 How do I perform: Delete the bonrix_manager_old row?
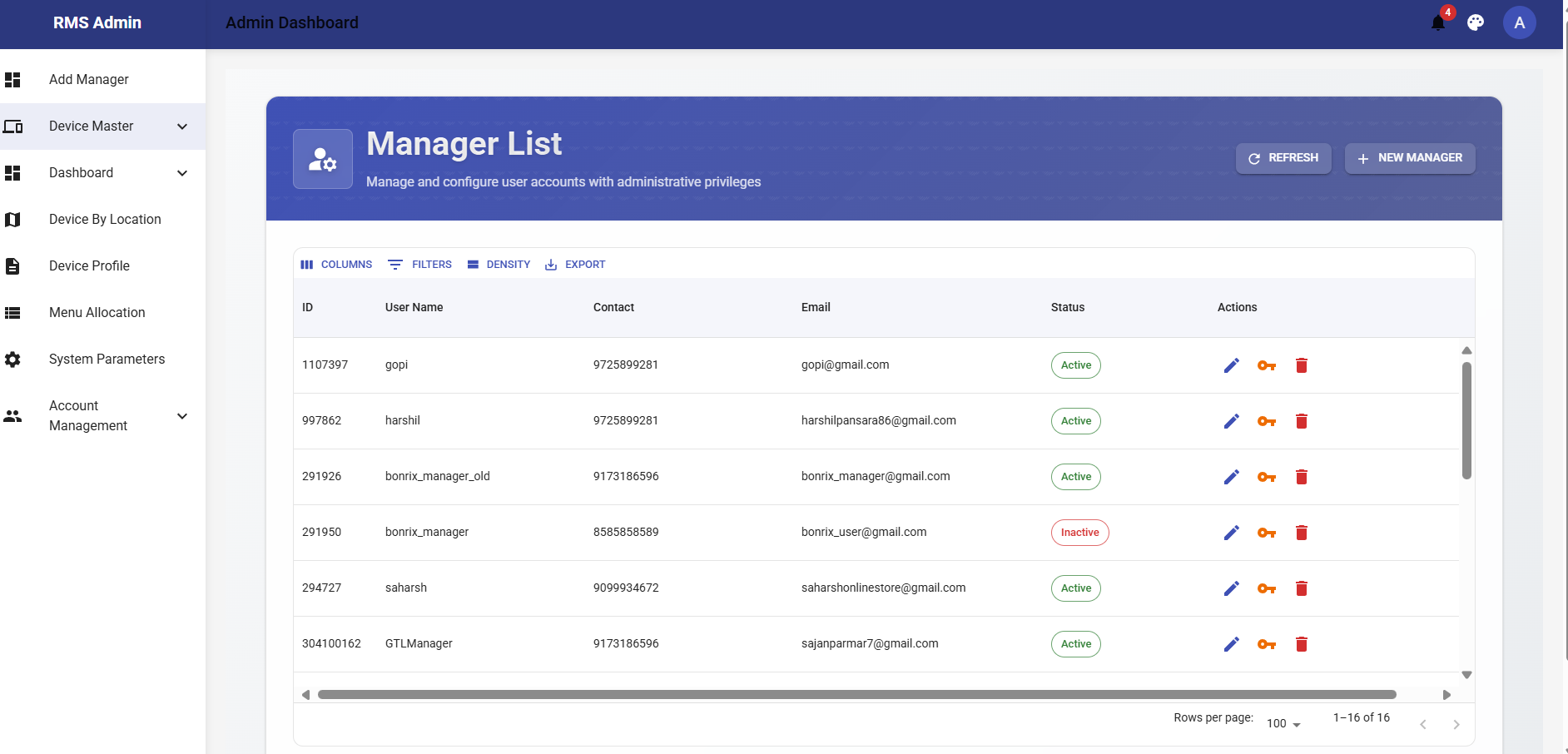1302,477
